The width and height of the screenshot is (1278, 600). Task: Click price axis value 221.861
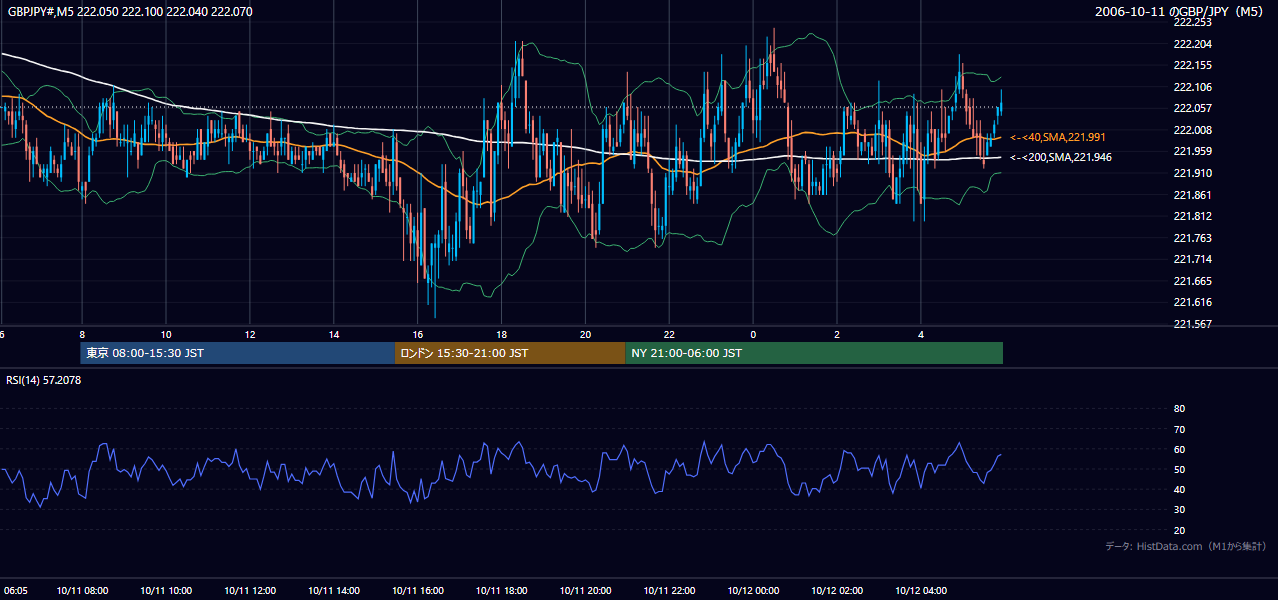(1192, 195)
